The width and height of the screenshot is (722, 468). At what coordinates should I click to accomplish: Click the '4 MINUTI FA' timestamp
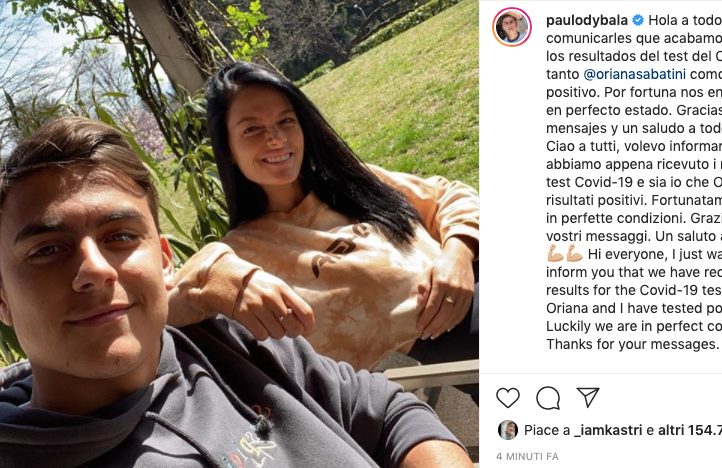pyautogui.click(x=527, y=456)
